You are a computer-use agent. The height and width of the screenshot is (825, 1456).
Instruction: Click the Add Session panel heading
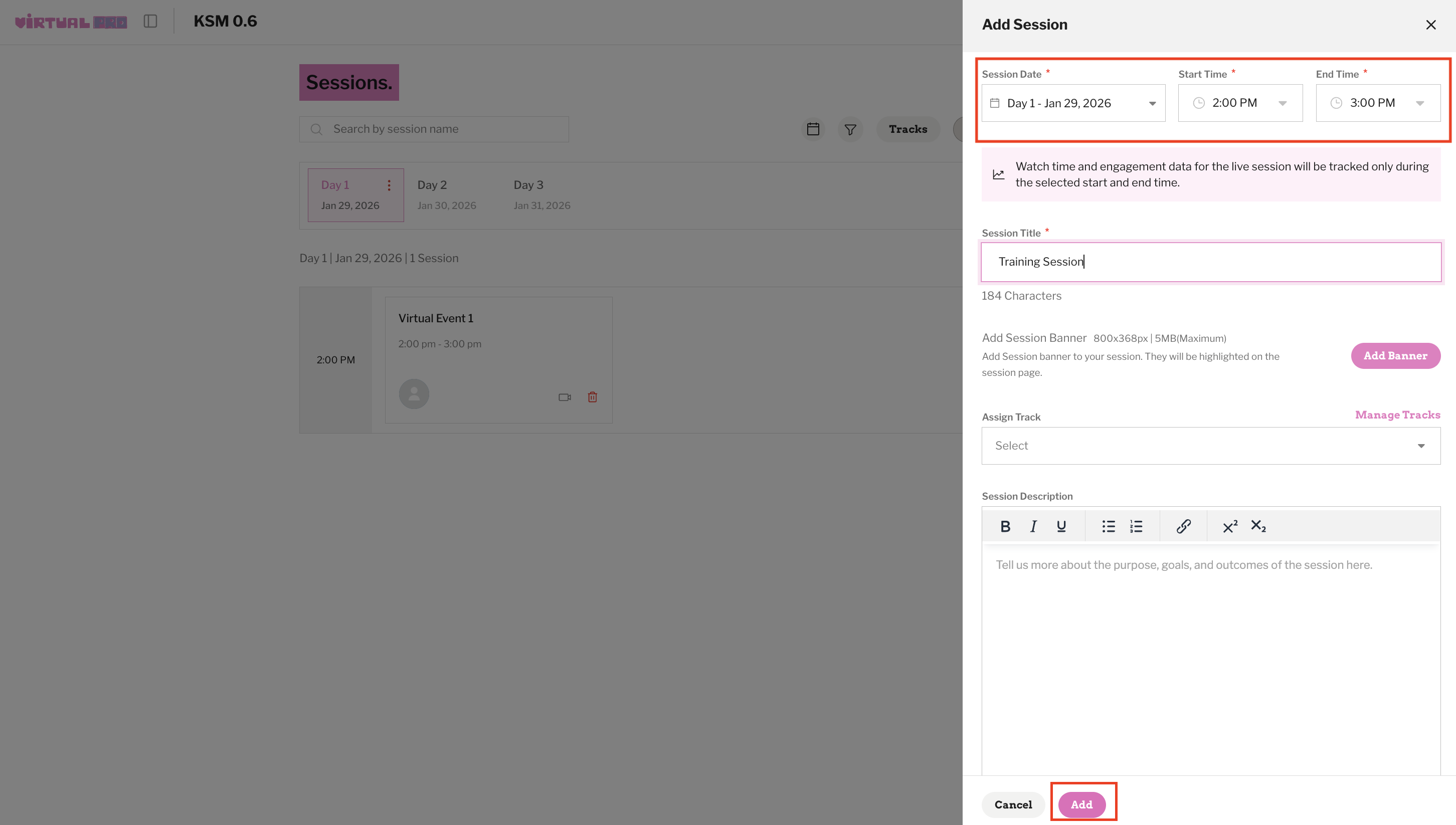tap(1024, 25)
